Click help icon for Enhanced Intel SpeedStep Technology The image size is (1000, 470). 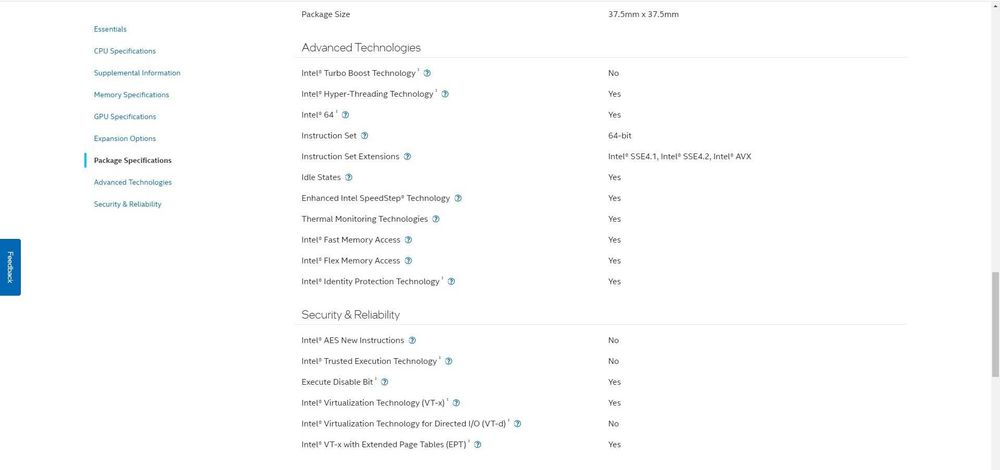(x=458, y=199)
